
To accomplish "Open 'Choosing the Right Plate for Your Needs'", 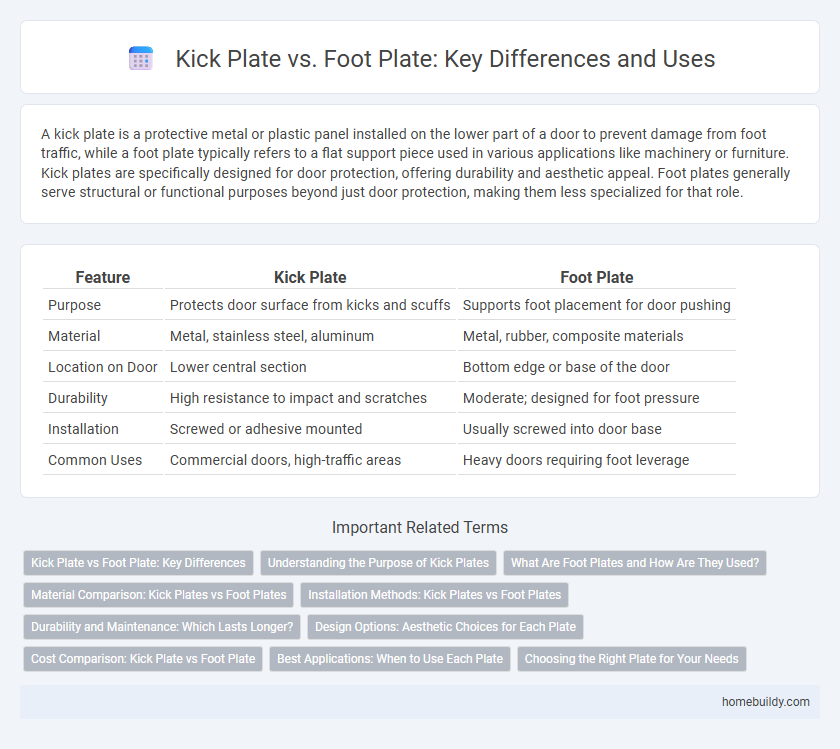I will tap(632, 659).
